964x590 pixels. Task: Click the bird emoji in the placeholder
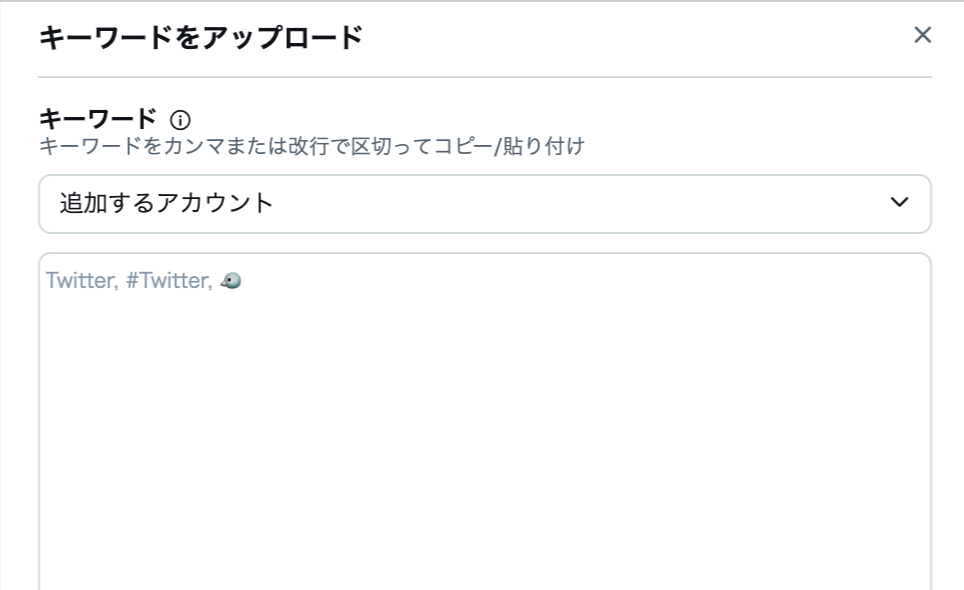pyautogui.click(x=231, y=282)
